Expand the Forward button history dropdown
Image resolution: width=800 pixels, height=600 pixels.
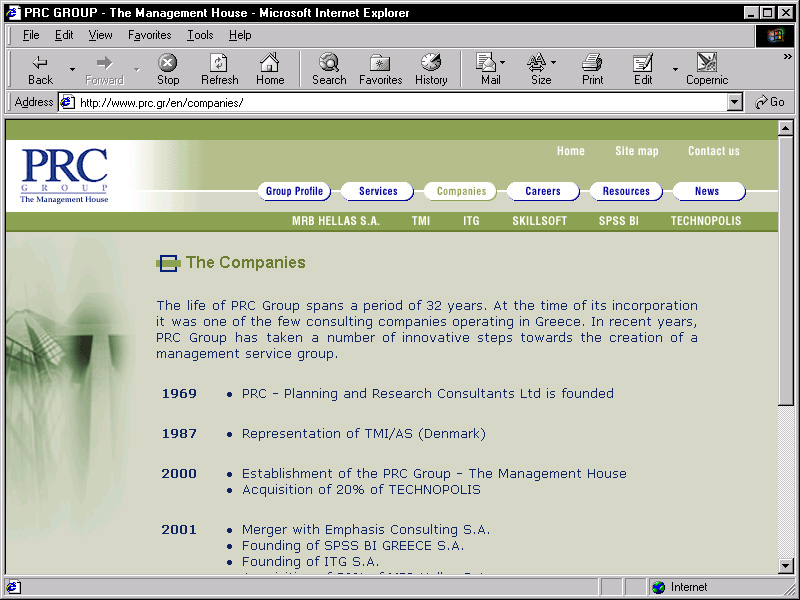point(137,69)
